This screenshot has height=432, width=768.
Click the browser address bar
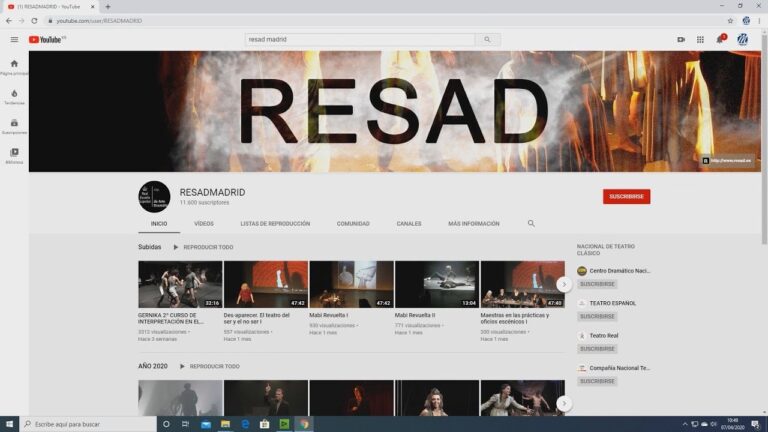(x=384, y=21)
